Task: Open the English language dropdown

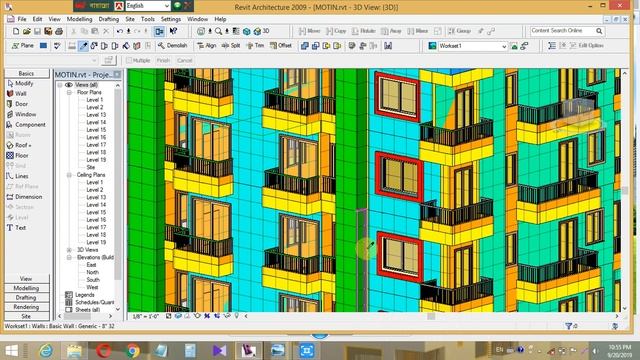Action: pyautogui.click(x=167, y=6)
